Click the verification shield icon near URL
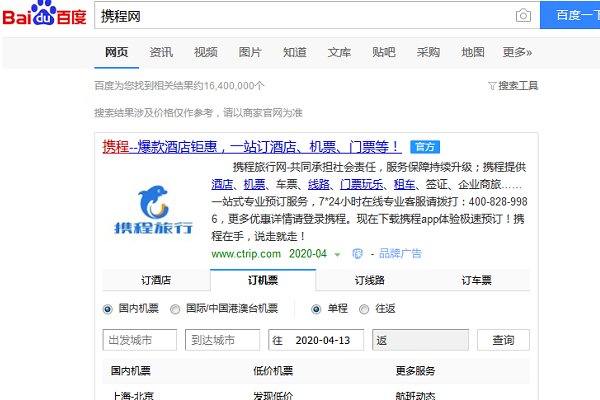The image size is (600, 400). point(357,253)
